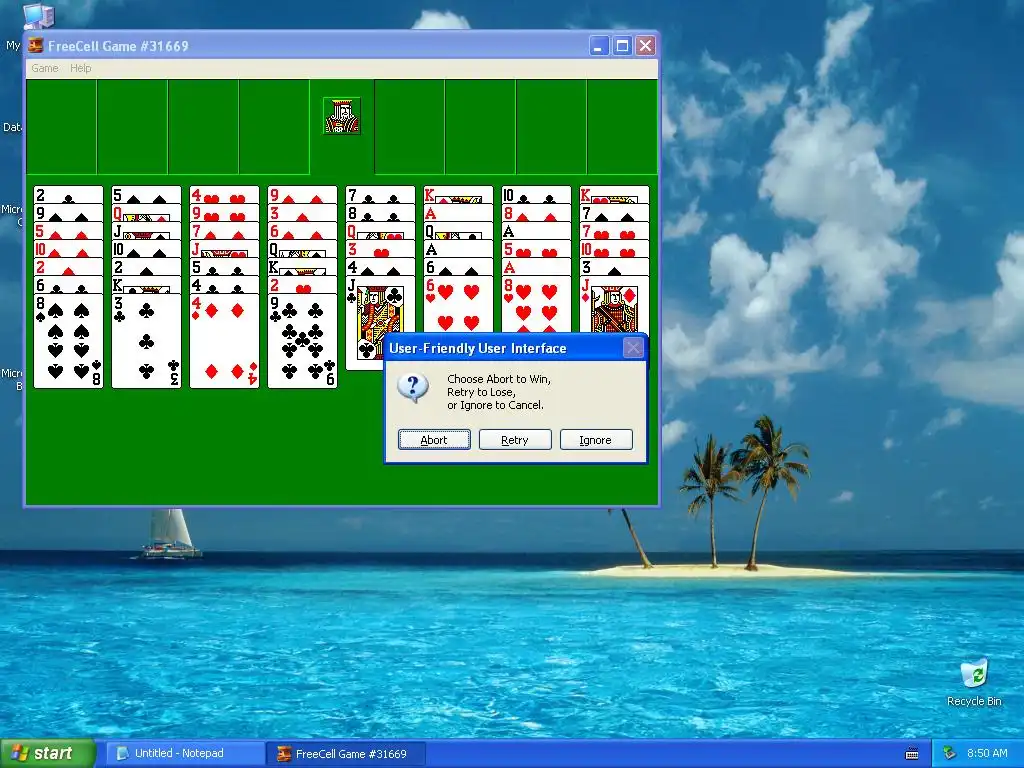Click the Retry button in the dialog
1024x768 pixels.
pyautogui.click(x=515, y=440)
